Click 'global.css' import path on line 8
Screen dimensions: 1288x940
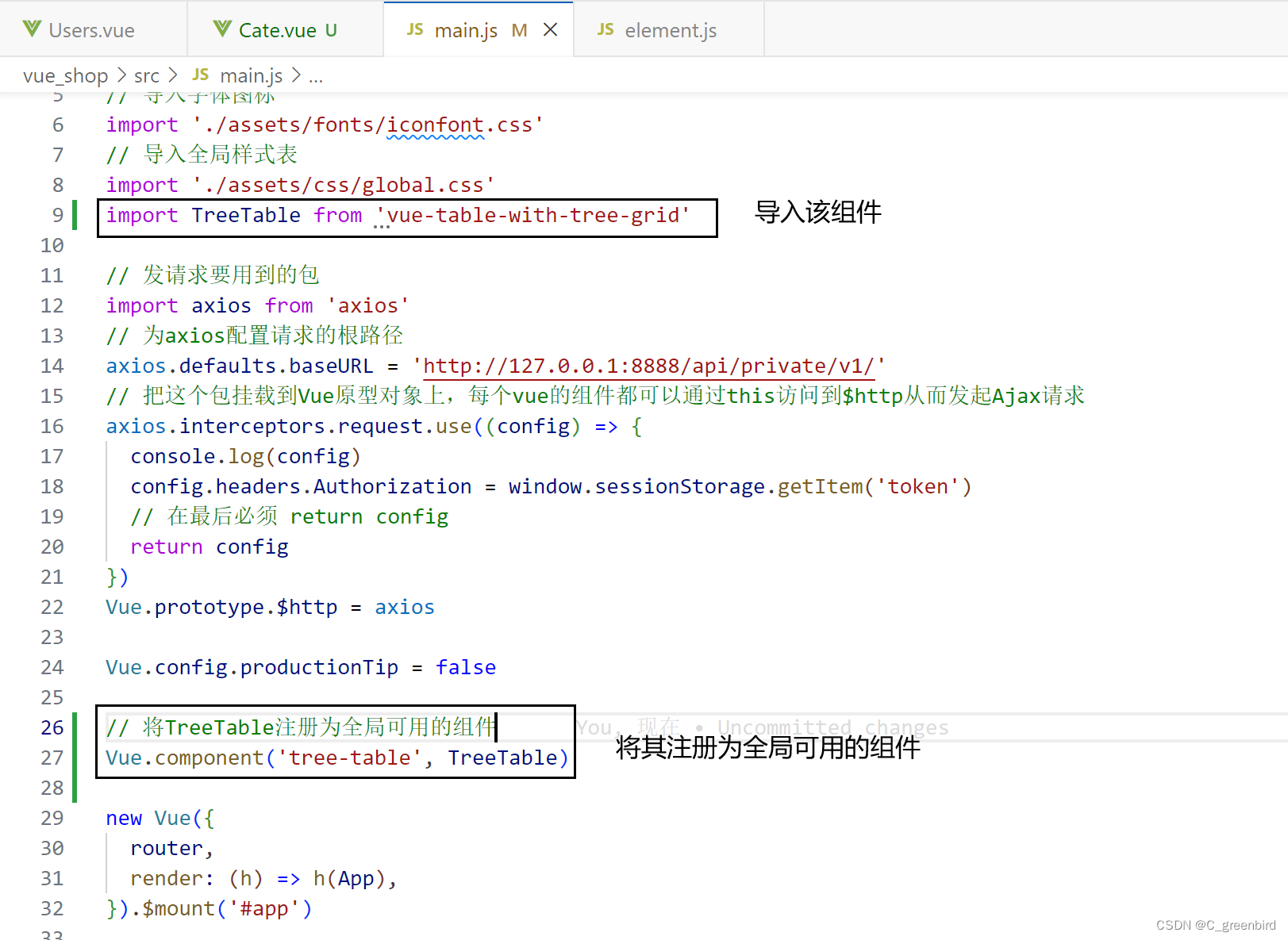[x=344, y=185]
